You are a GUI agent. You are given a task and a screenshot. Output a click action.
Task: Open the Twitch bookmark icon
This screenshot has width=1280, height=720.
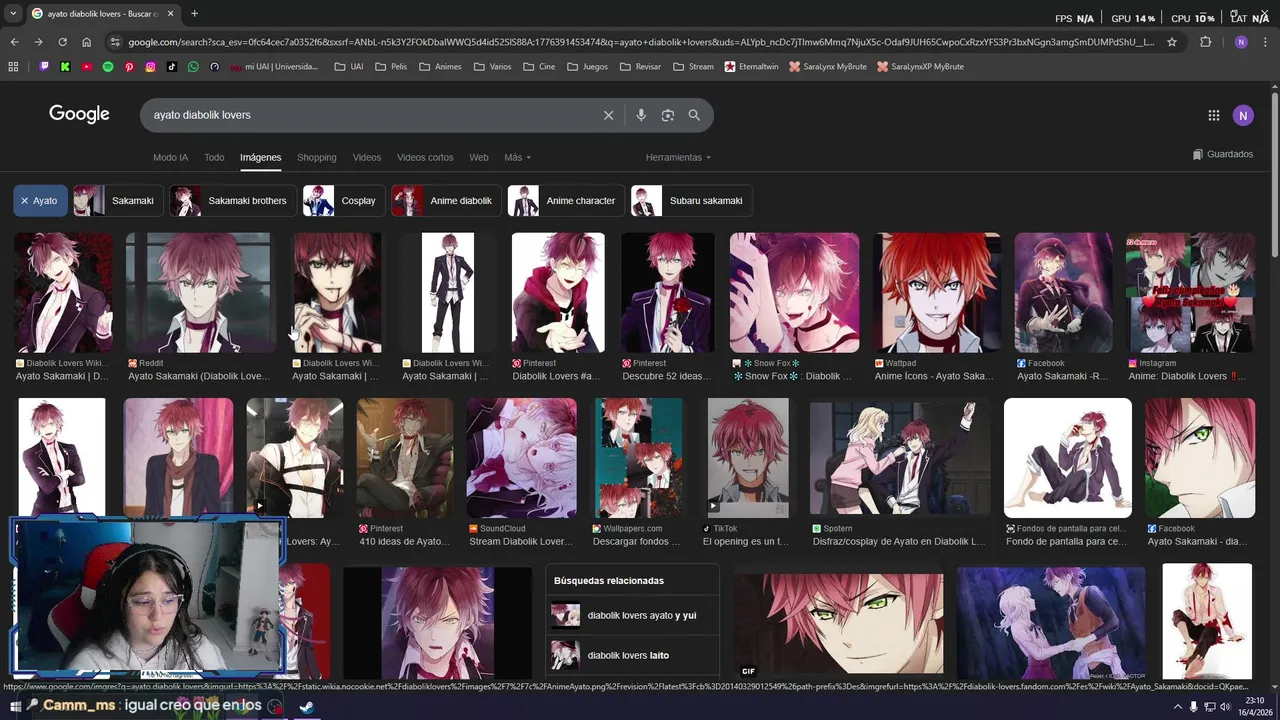[x=44, y=67]
